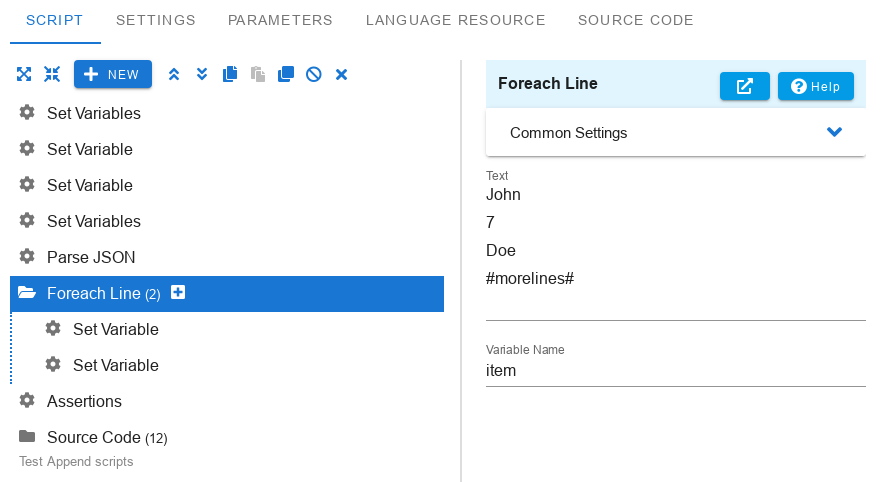Move selected step down with double-chevron icon
Viewport: 882px width, 482px height.
[x=202, y=74]
